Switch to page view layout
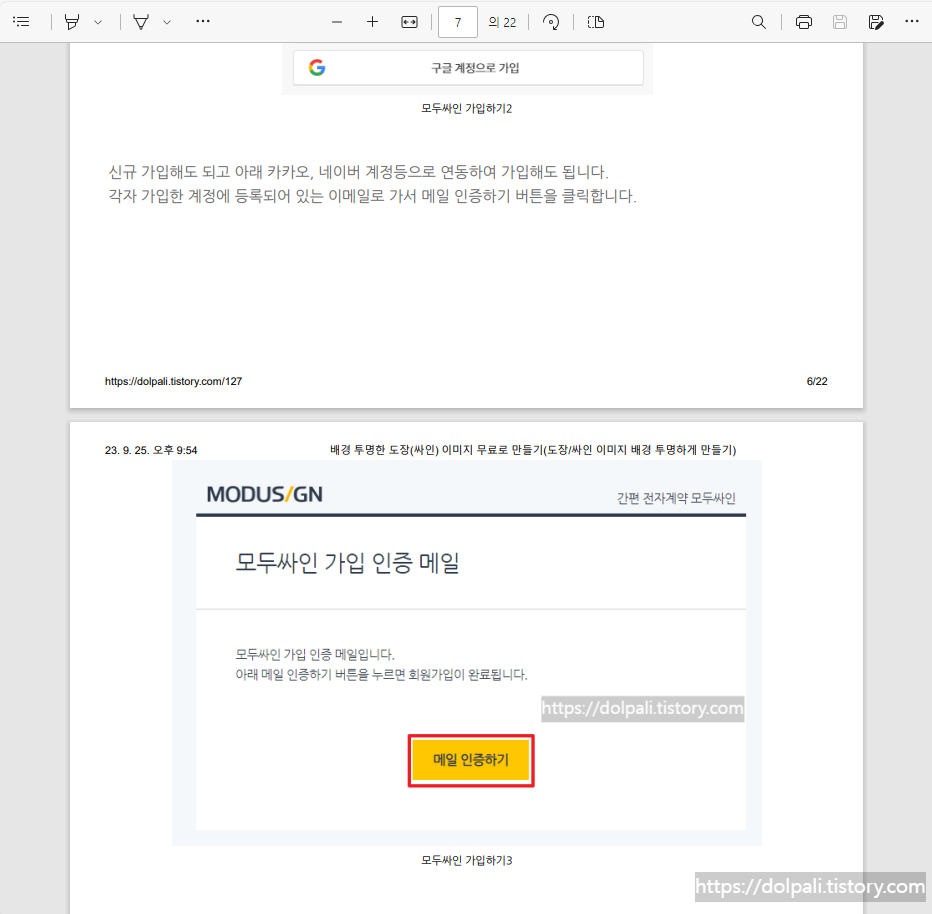Screen dimensions: 932x914 tap(596, 23)
